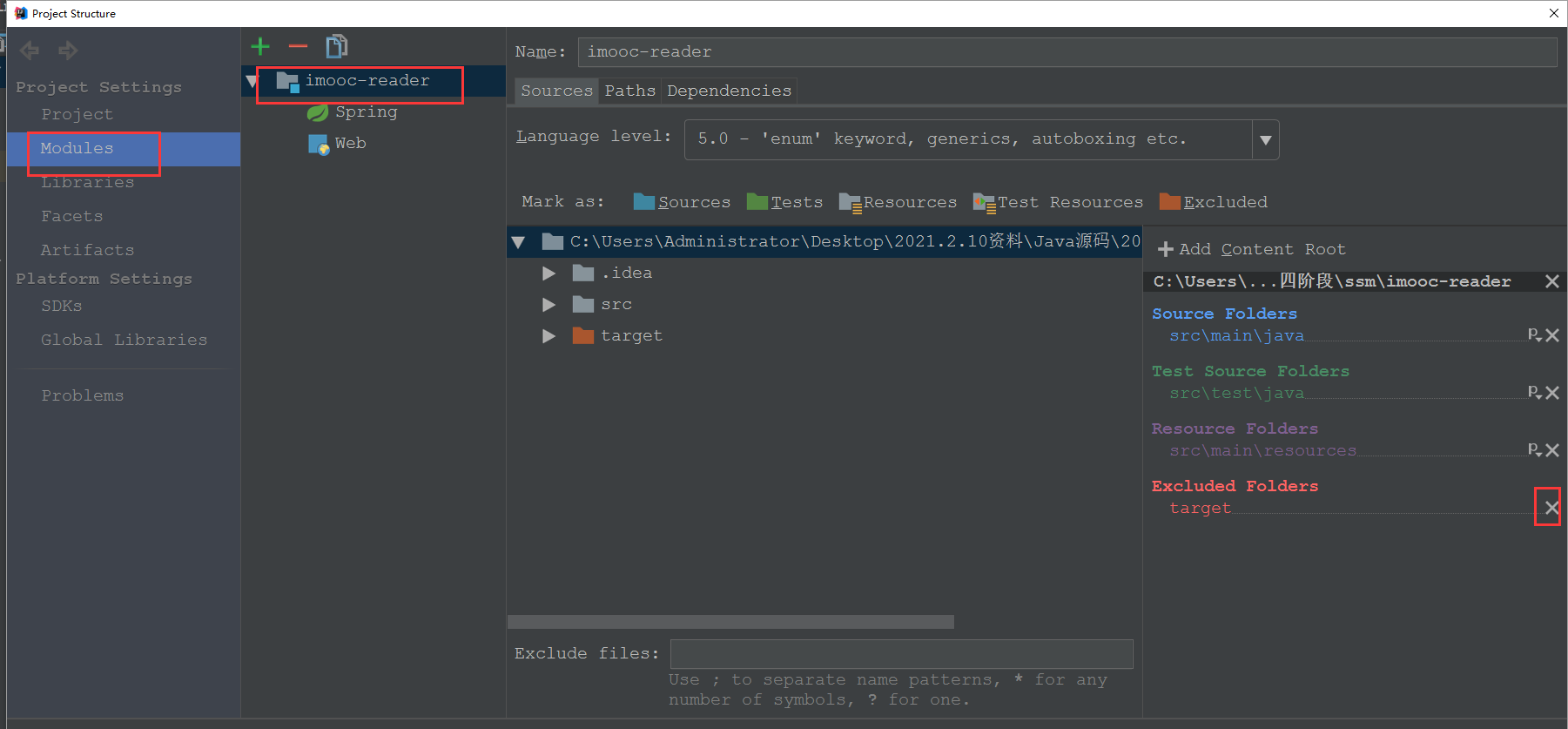The image size is (1568, 729).
Task: Edit properties of src\main\resources folder
Action: 1534,450
